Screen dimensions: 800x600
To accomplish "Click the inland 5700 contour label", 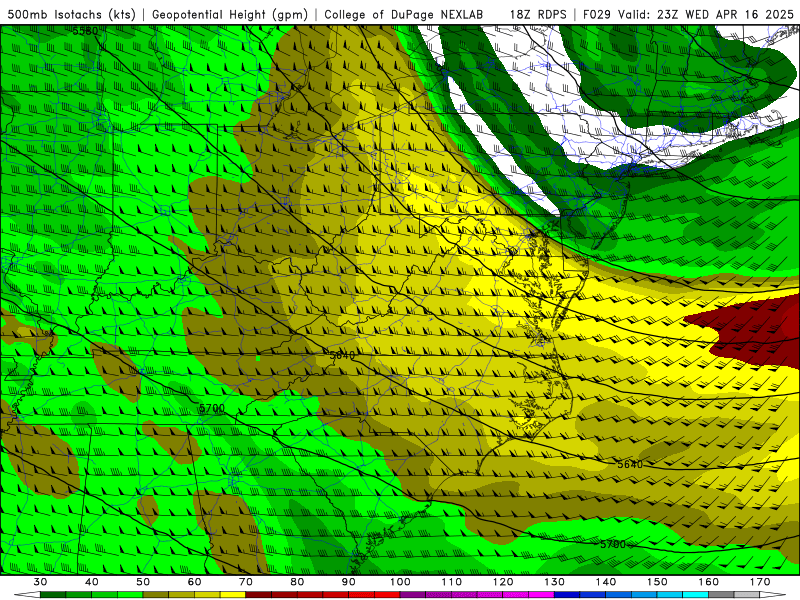I will pos(212,408).
